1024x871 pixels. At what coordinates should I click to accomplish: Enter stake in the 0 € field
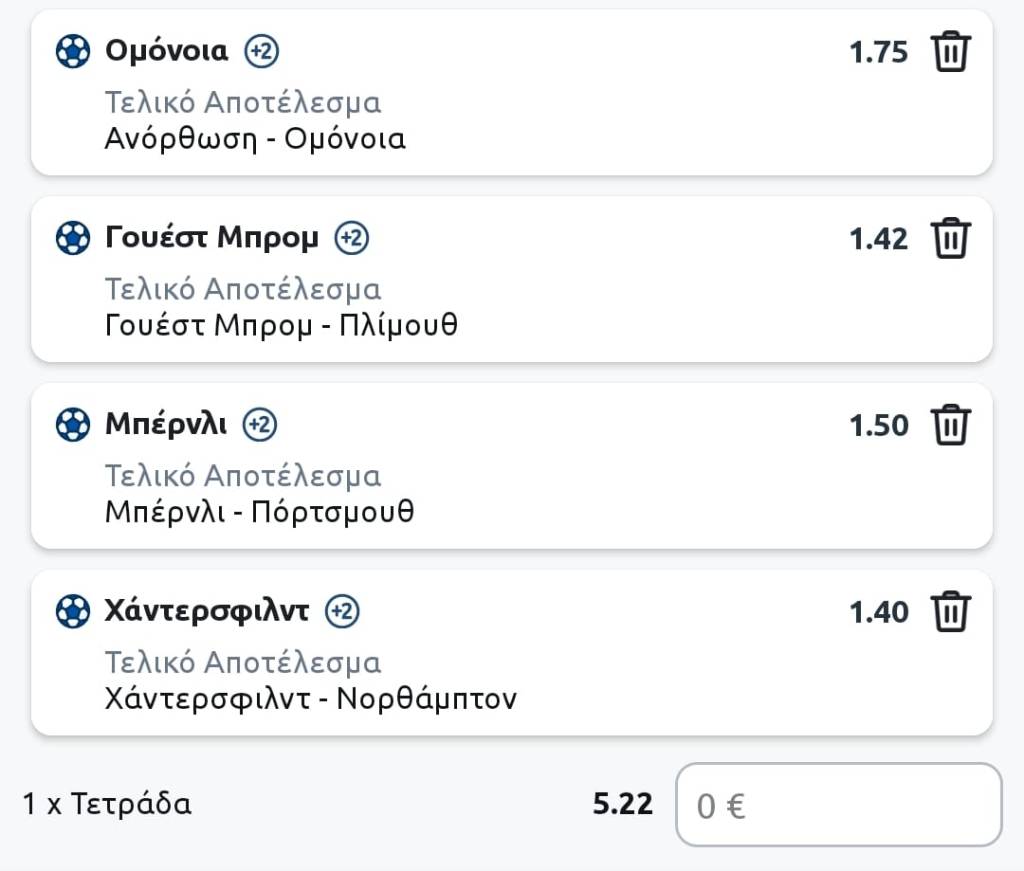(x=838, y=805)
